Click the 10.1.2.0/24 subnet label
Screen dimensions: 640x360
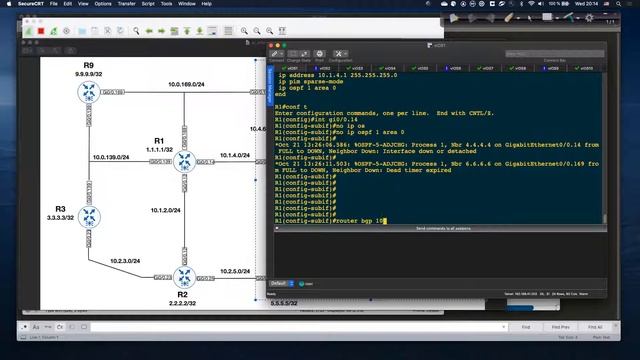point(165,210)
